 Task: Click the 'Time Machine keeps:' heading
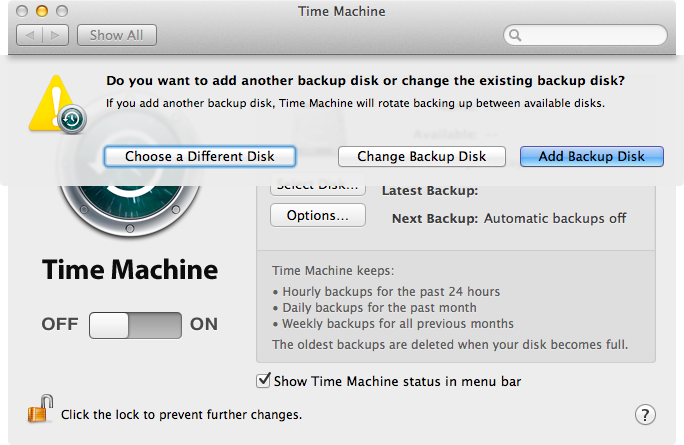tap(333, 271)
